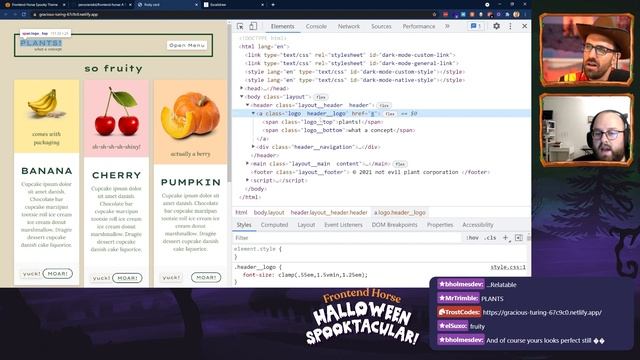This screenshot has height=360, width=640.
Task: Click html in the breadcrumb trail
Action: pyautogui.click(x=241, y=213)
